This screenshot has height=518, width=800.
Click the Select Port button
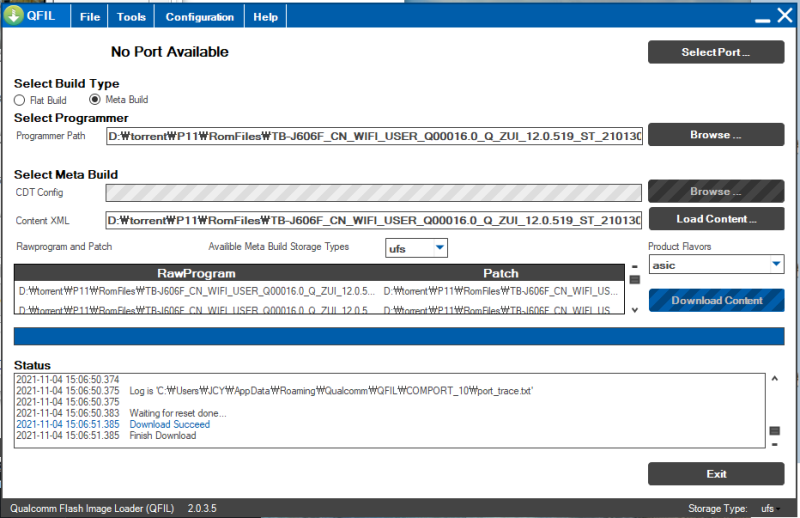tap(716, 52)
